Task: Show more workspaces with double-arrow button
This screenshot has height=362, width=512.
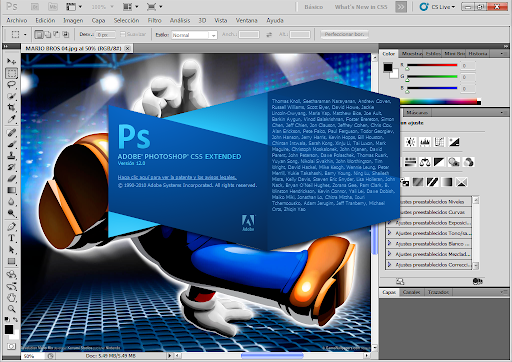Action: click(401, 7)
